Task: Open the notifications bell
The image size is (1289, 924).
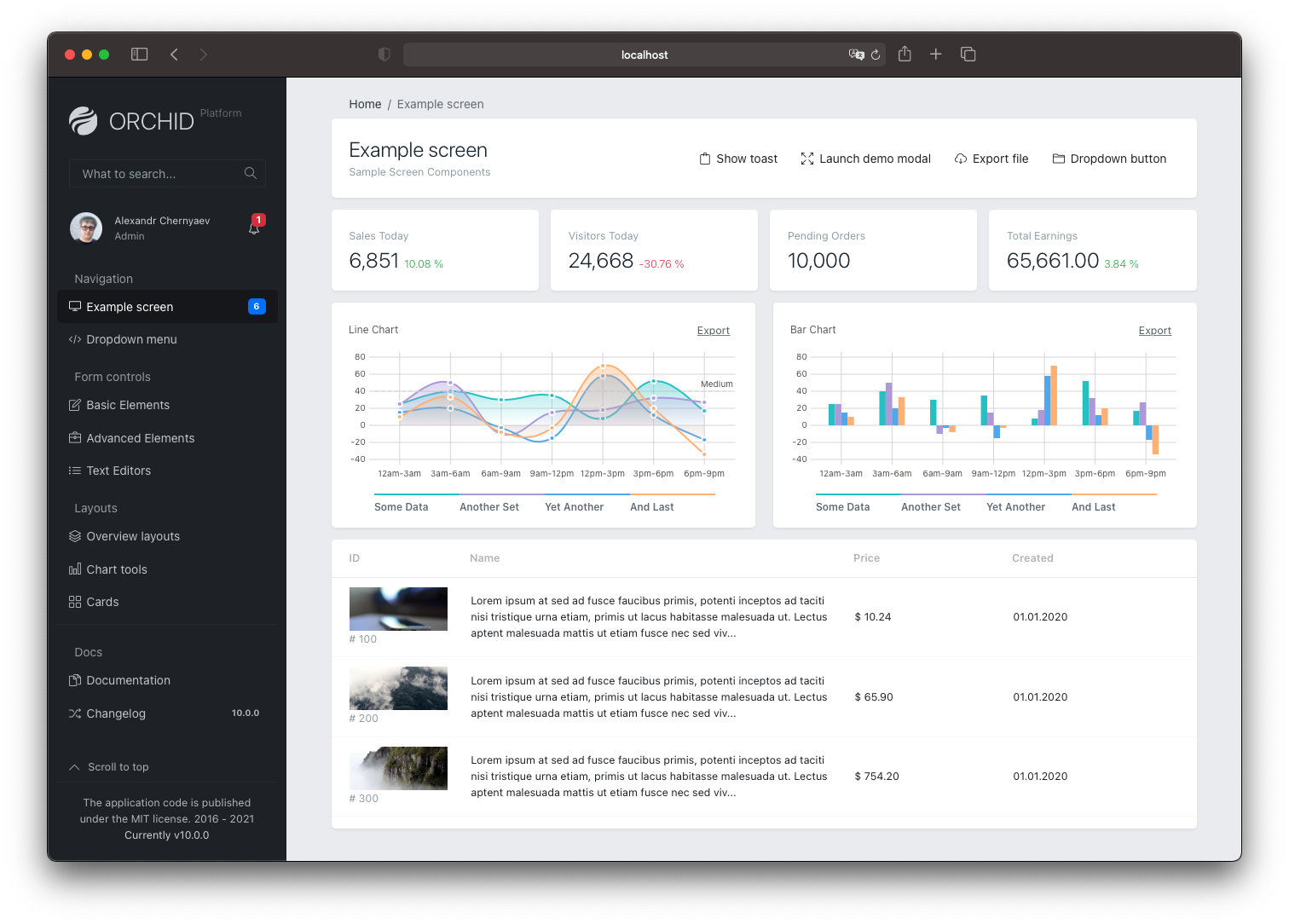Action: pyautogui.click(x=254, y=227)
